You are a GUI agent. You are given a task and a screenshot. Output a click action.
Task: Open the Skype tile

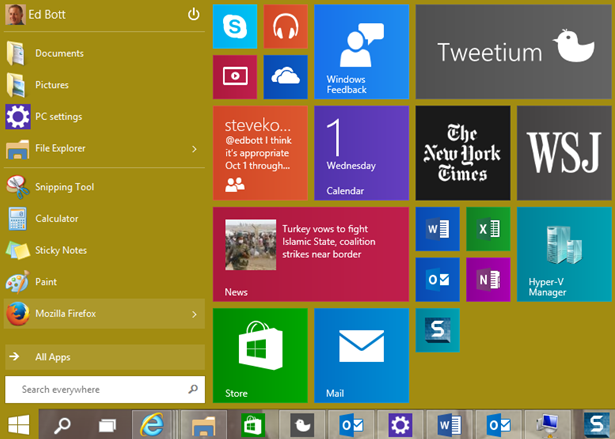tap(235, 26)
